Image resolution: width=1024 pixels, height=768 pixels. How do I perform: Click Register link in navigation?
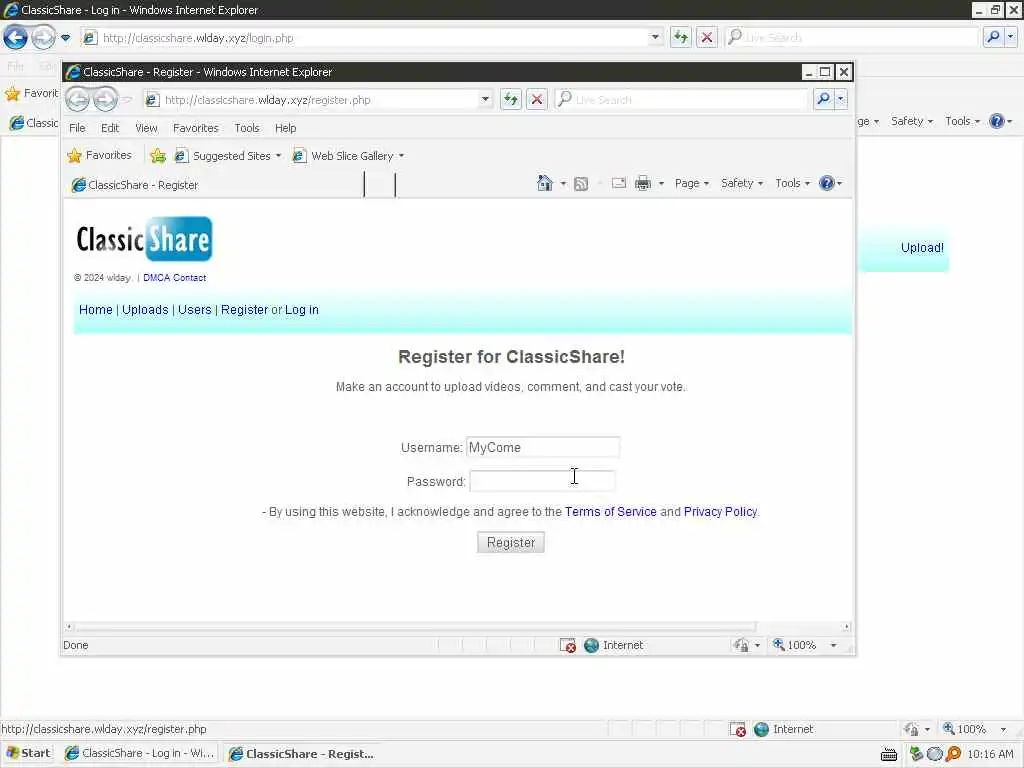244,310
